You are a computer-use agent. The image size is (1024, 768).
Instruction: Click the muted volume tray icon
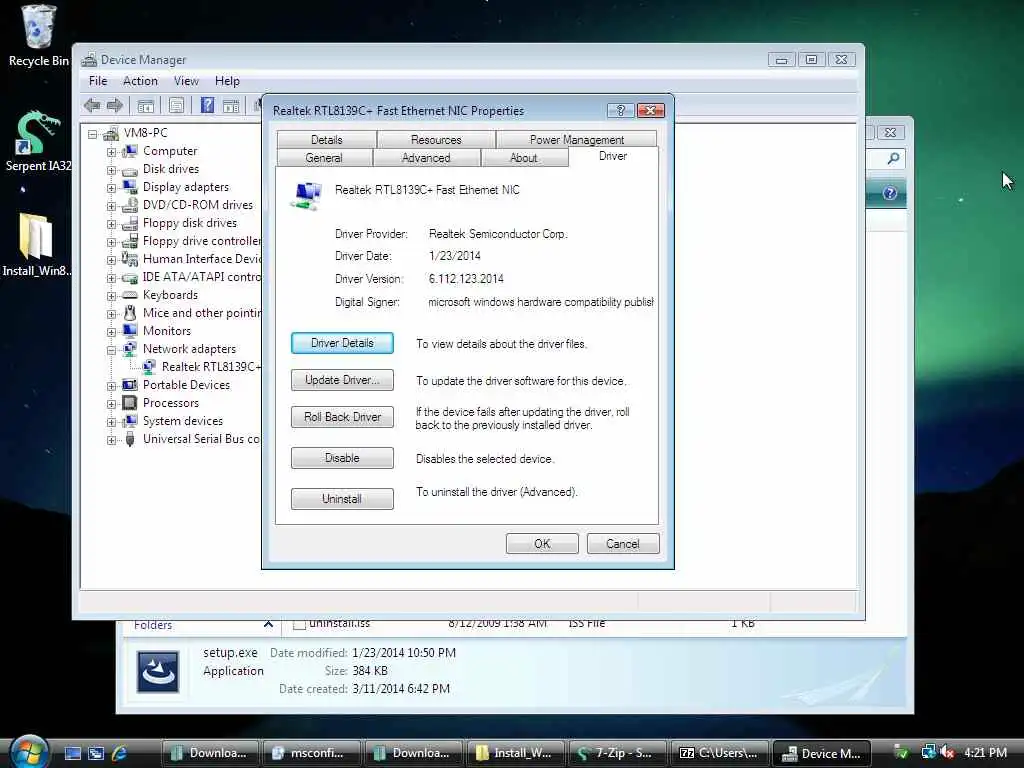948,752
